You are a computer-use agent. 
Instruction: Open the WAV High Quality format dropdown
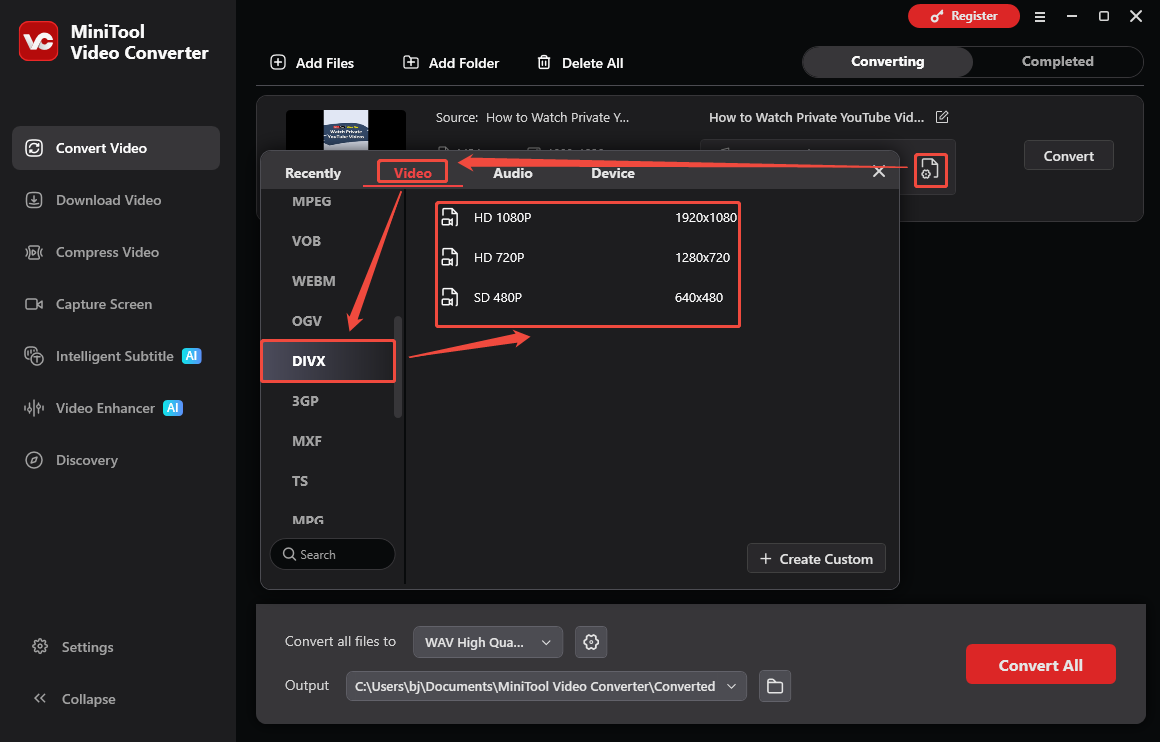click(488, 642)
